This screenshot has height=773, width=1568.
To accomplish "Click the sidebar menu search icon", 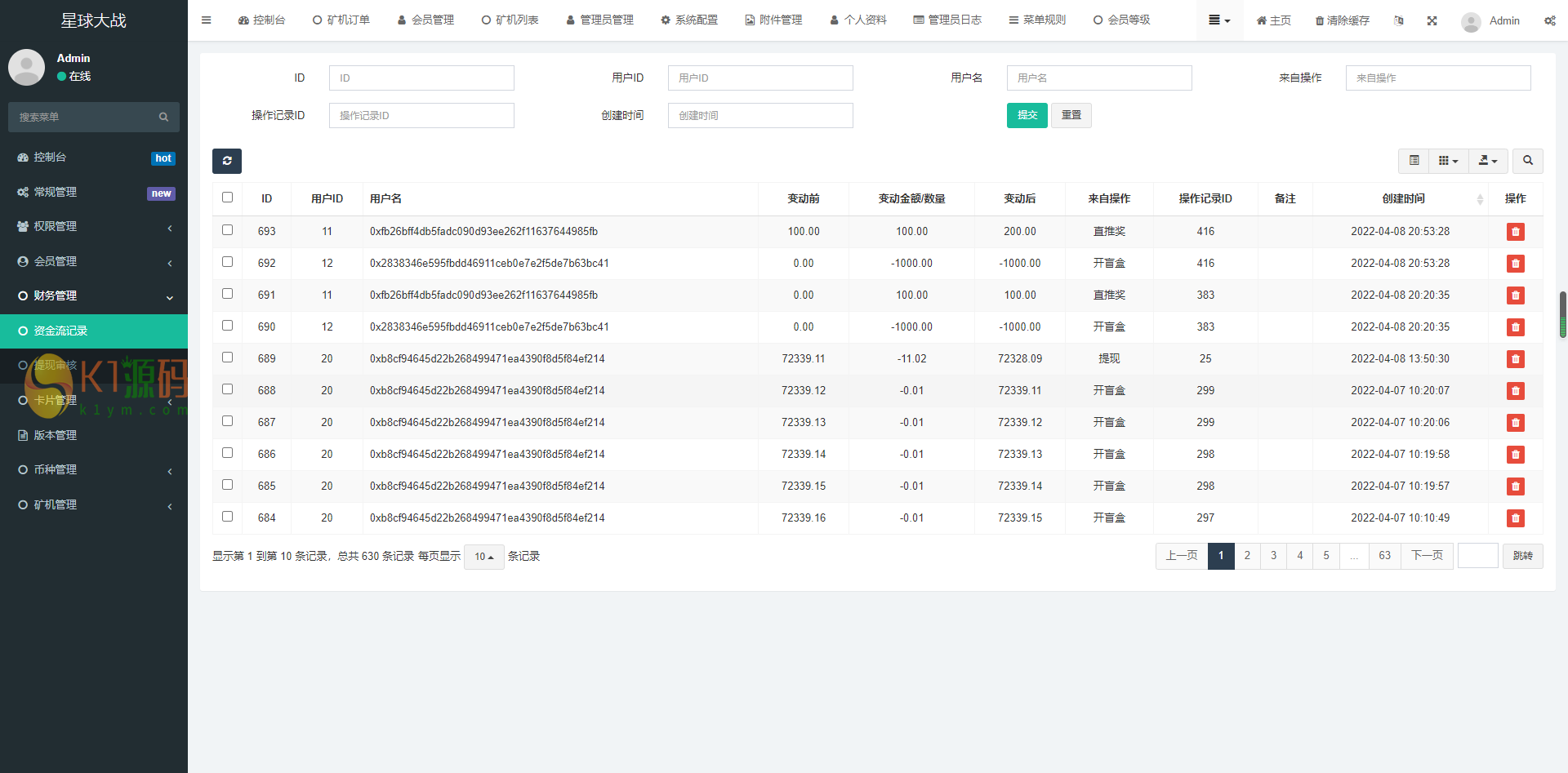I will [x=163, y=118].
